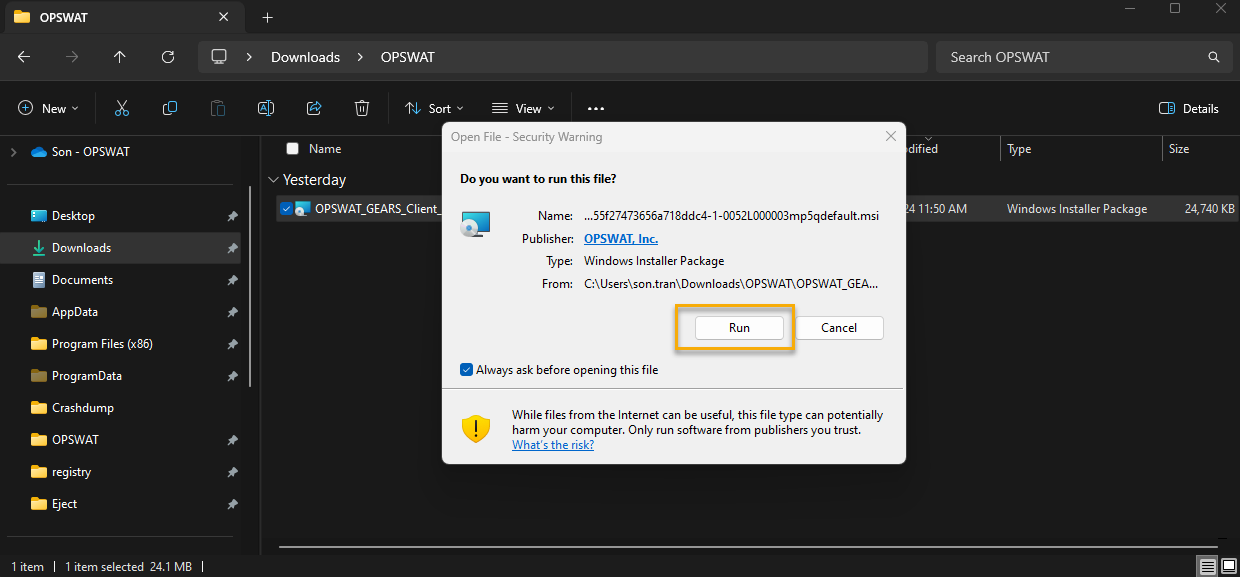Click the This PC monitor icon in address bar

pyautogui.click(x=219, y=57)
